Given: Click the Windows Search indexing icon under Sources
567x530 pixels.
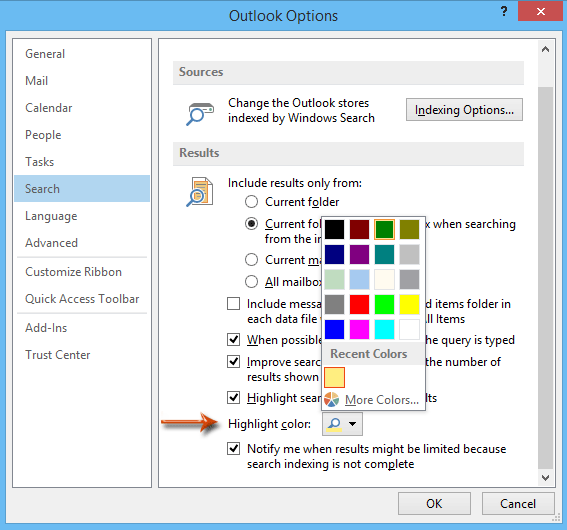Looking at the screenshot, I should (200, 114).
